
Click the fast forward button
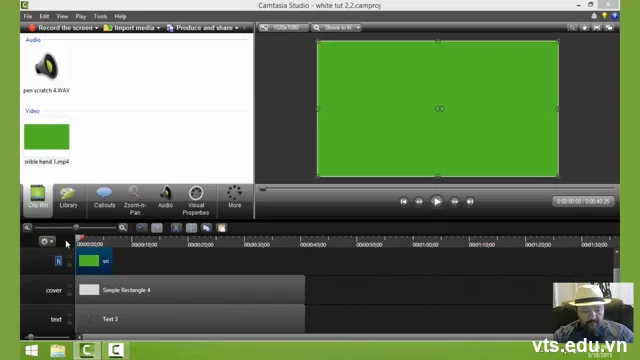tap(454, 201)
